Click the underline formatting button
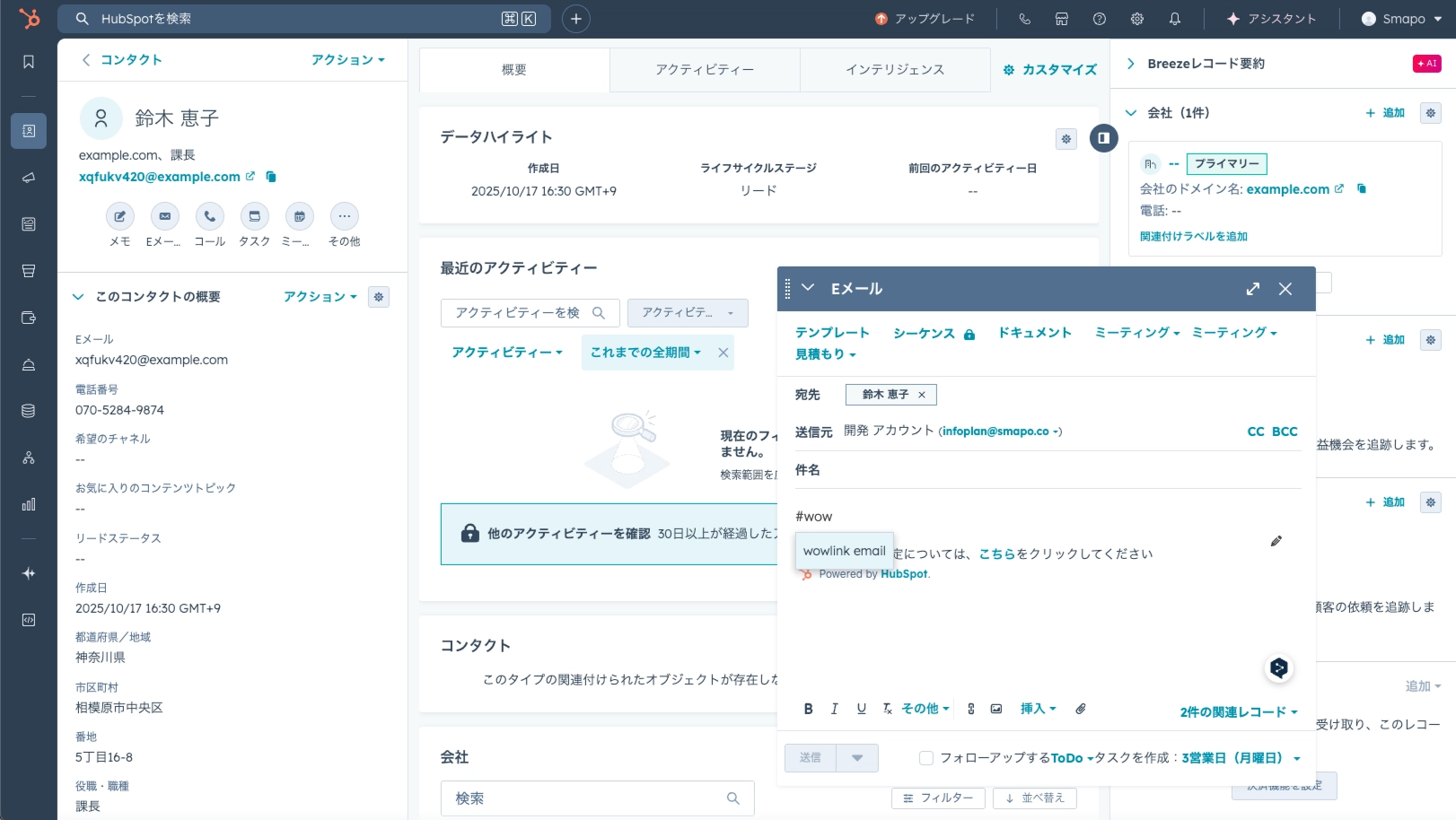1456x820 pixels. click(862, 709)
